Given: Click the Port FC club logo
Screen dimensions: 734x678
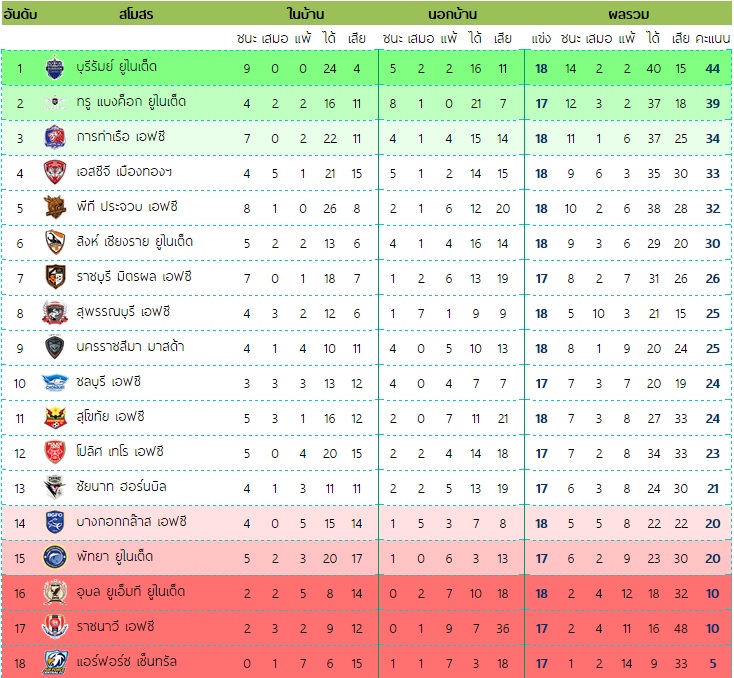Looking at the screenshot, I should pyautogui.click(x=55, y=137).
